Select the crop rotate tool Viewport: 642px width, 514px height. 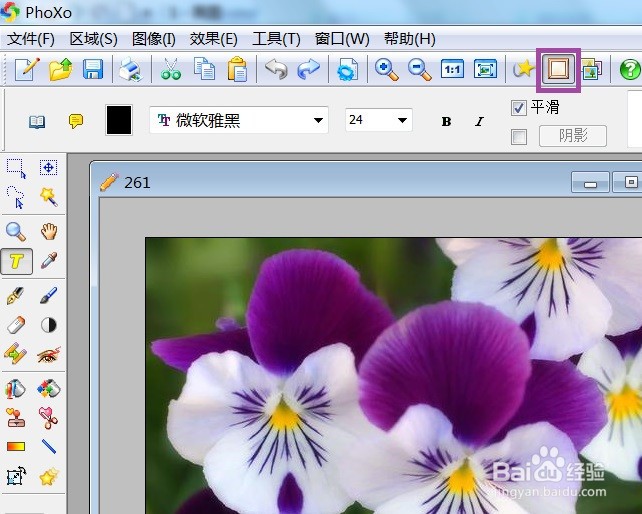(x=16, y=476)
